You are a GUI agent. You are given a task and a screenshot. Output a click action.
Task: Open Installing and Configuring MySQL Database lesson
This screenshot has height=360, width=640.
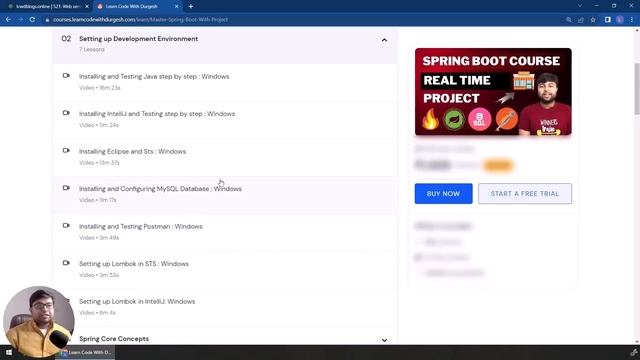(x=160, y=189)
